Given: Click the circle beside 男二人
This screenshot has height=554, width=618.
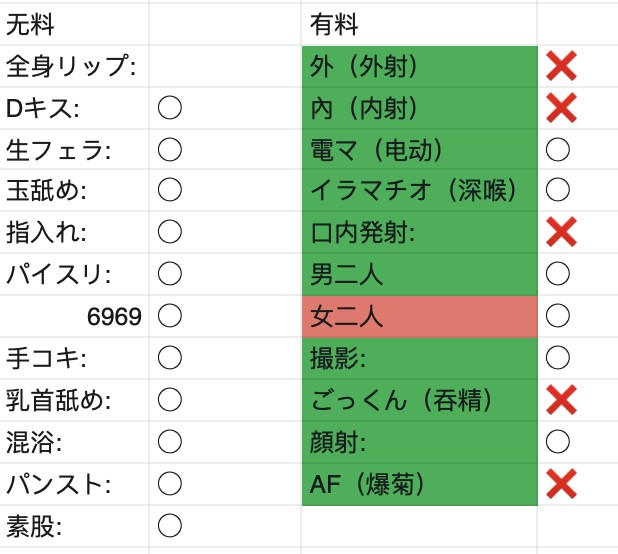Looking at the screenshot, I should click(558, 273).
